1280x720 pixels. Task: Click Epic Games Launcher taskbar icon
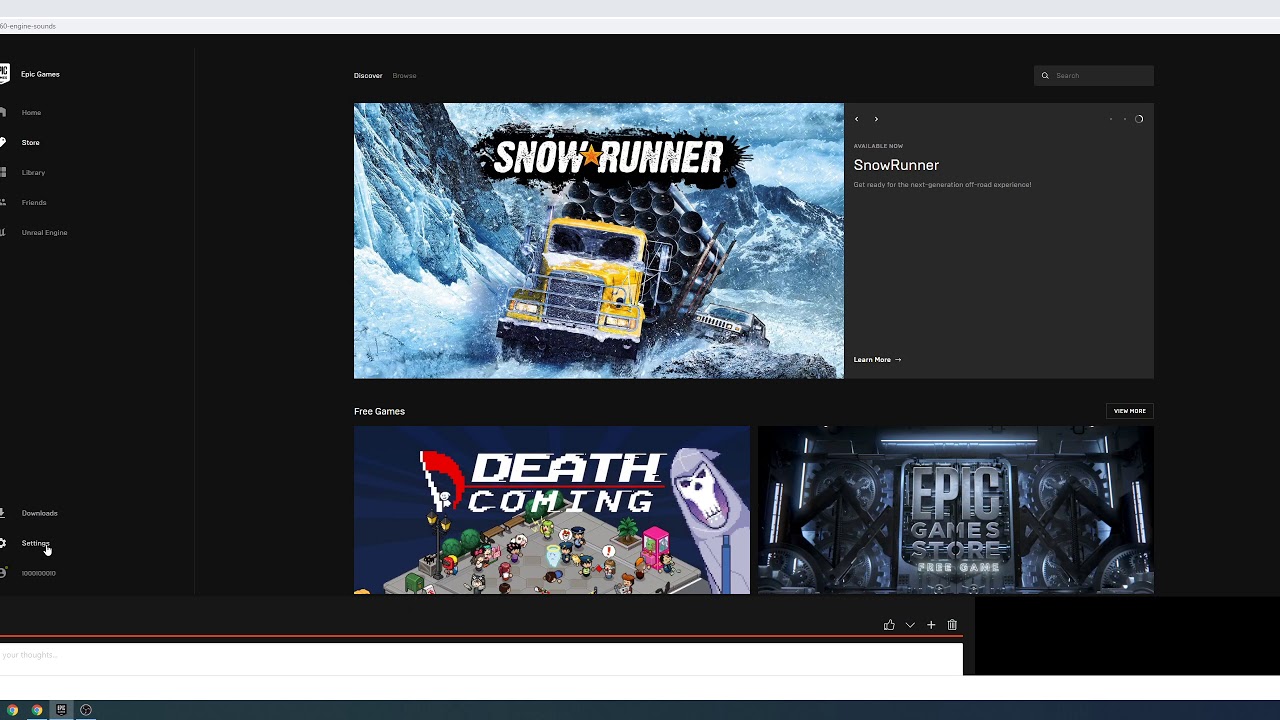click(x=61, y=710)
